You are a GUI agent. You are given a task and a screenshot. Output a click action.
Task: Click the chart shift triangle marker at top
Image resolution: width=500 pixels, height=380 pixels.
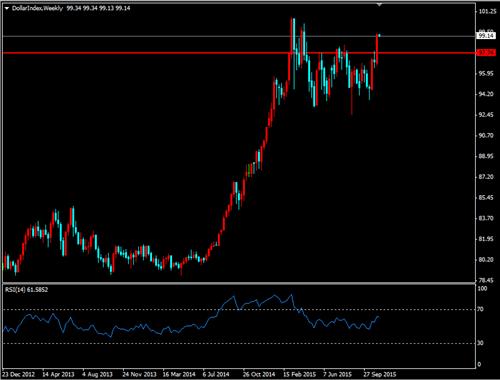click(x=379, y=5)
